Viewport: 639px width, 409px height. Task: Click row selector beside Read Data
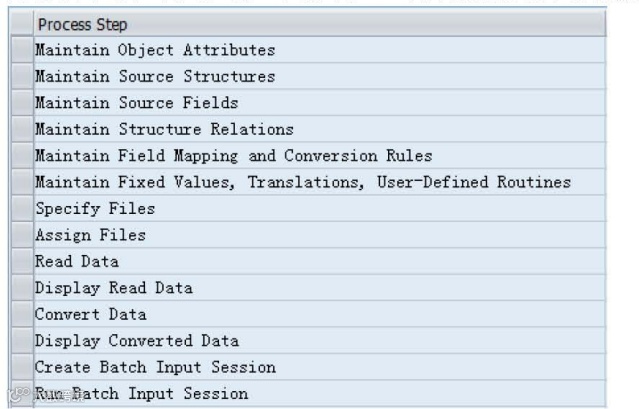pyautogui.click(x=21, y=262)
